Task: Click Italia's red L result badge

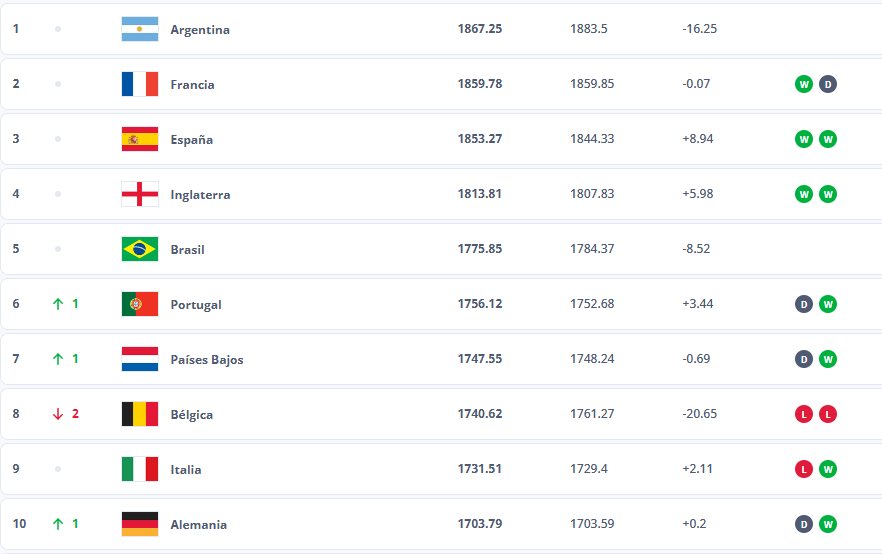Action: [x=804, y=469]
